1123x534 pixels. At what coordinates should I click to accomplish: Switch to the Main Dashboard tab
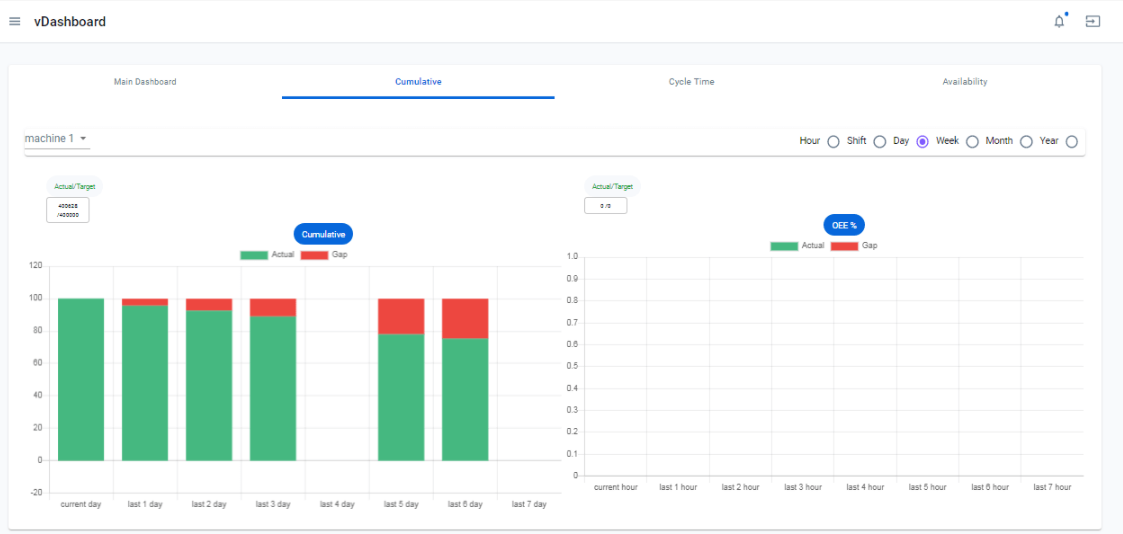(x=145, y=82)
